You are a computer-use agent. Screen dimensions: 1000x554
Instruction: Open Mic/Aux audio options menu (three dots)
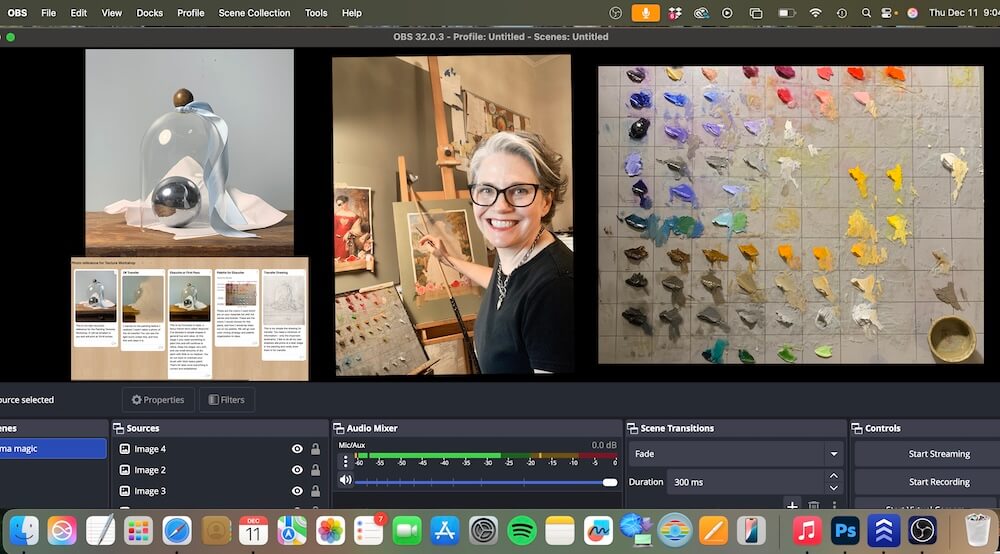(346, 461)
